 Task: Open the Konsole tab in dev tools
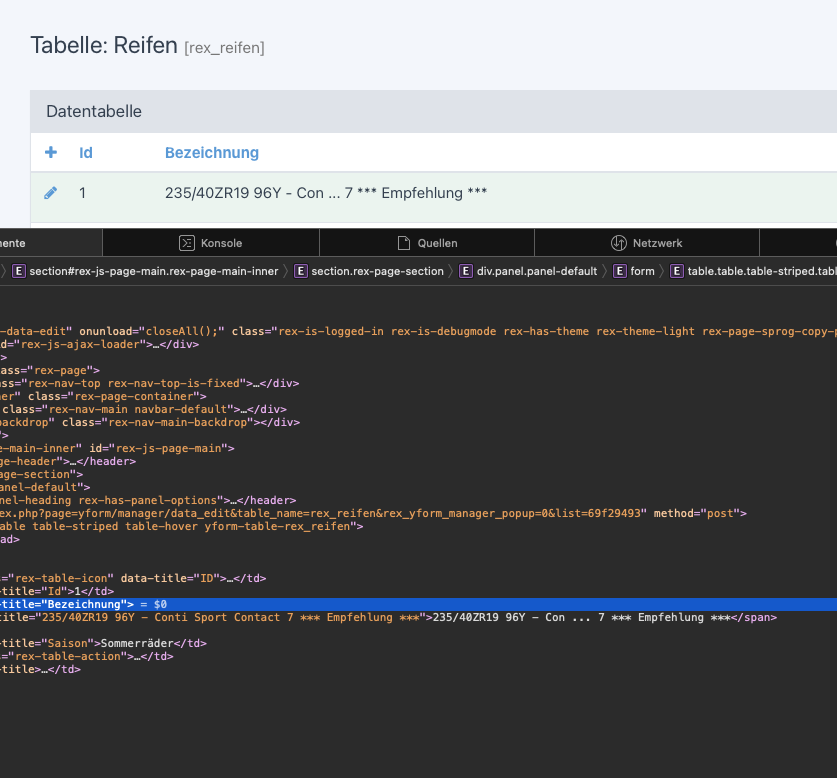[x=211, y=243]
